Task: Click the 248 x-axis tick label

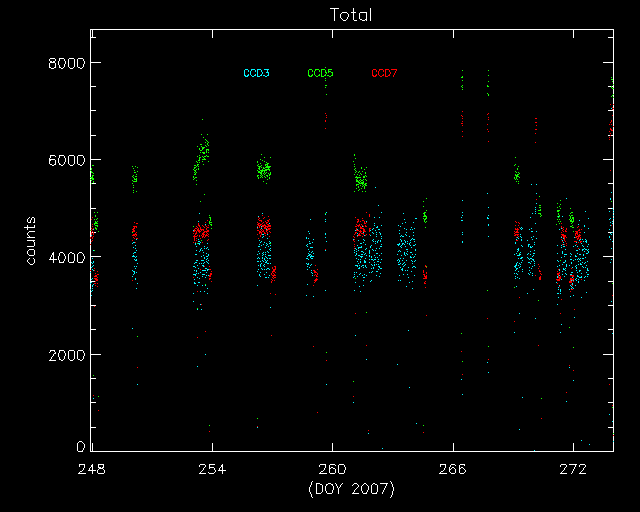Action: pos(91,469)
